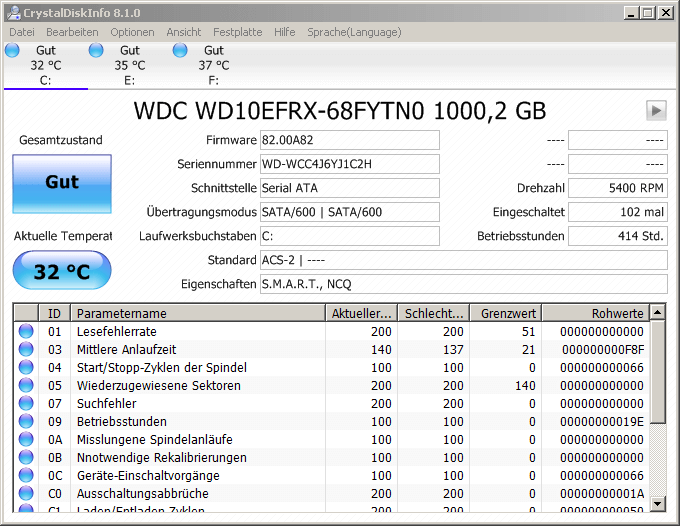Image resolution: width=680 pixels, height=526 pixels.
Task: Select the Betriebsstunden parameter in SMART list
Action: (122, 421)
